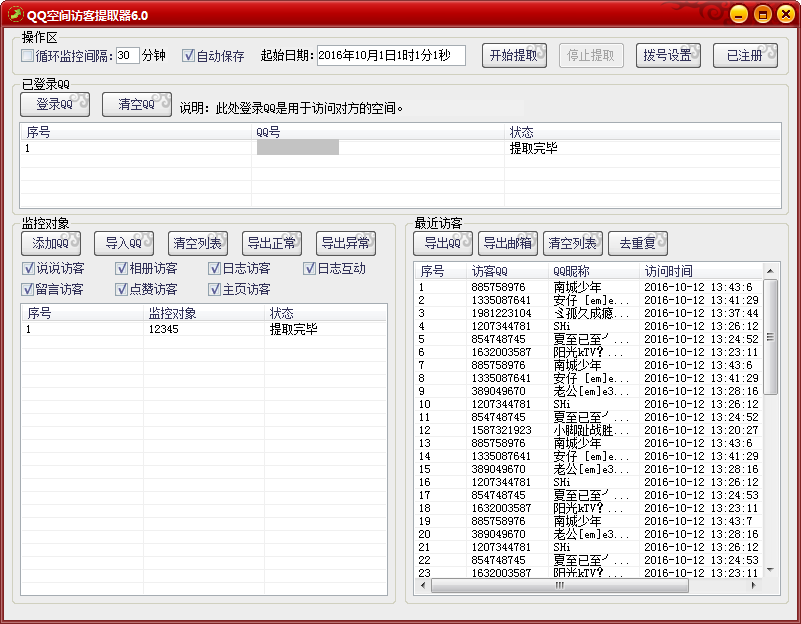This screenshot has height=624, width=801.
Task: Uncheck the 点赞访客 checkbox
Action: 121,289
